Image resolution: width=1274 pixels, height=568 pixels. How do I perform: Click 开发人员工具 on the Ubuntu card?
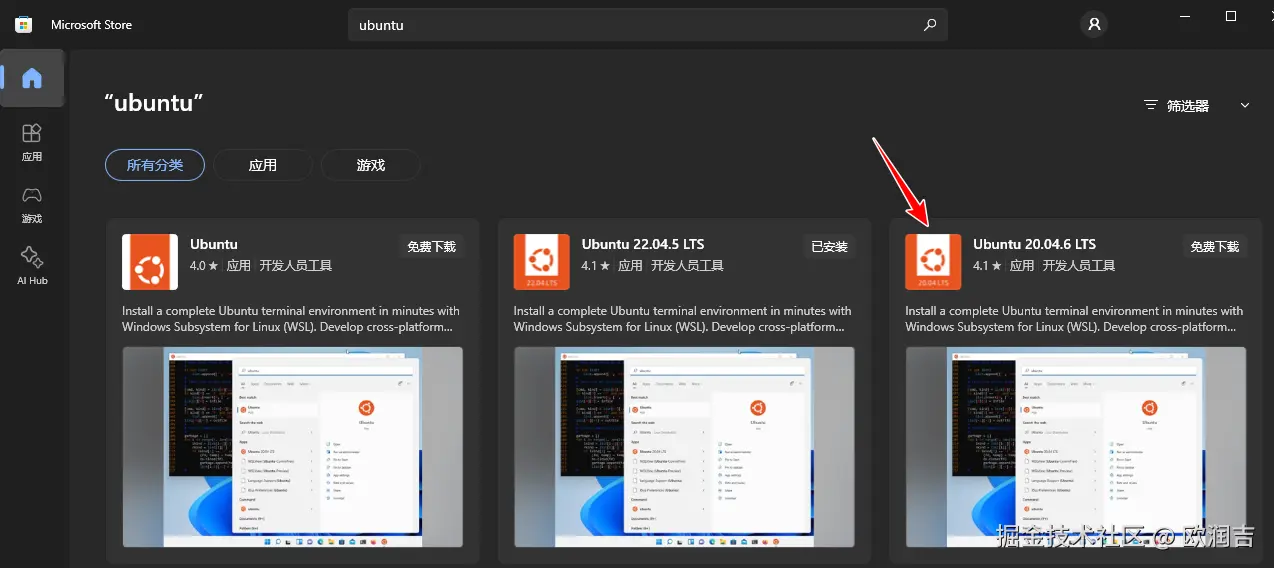[296, 266]
